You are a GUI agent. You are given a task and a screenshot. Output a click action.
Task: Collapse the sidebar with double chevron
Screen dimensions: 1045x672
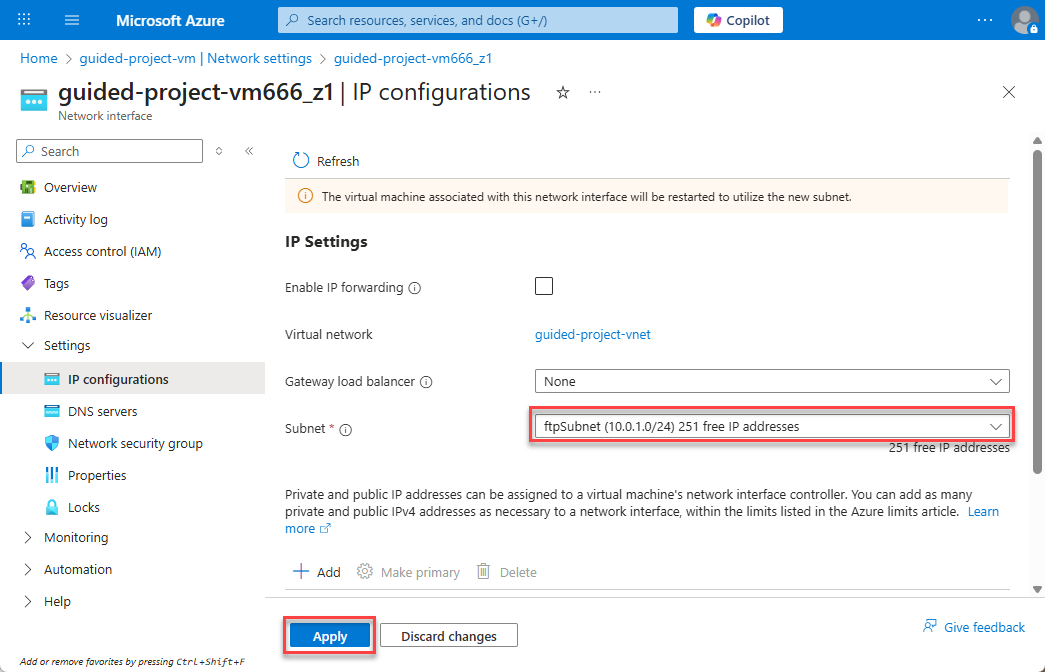[249, 151]
